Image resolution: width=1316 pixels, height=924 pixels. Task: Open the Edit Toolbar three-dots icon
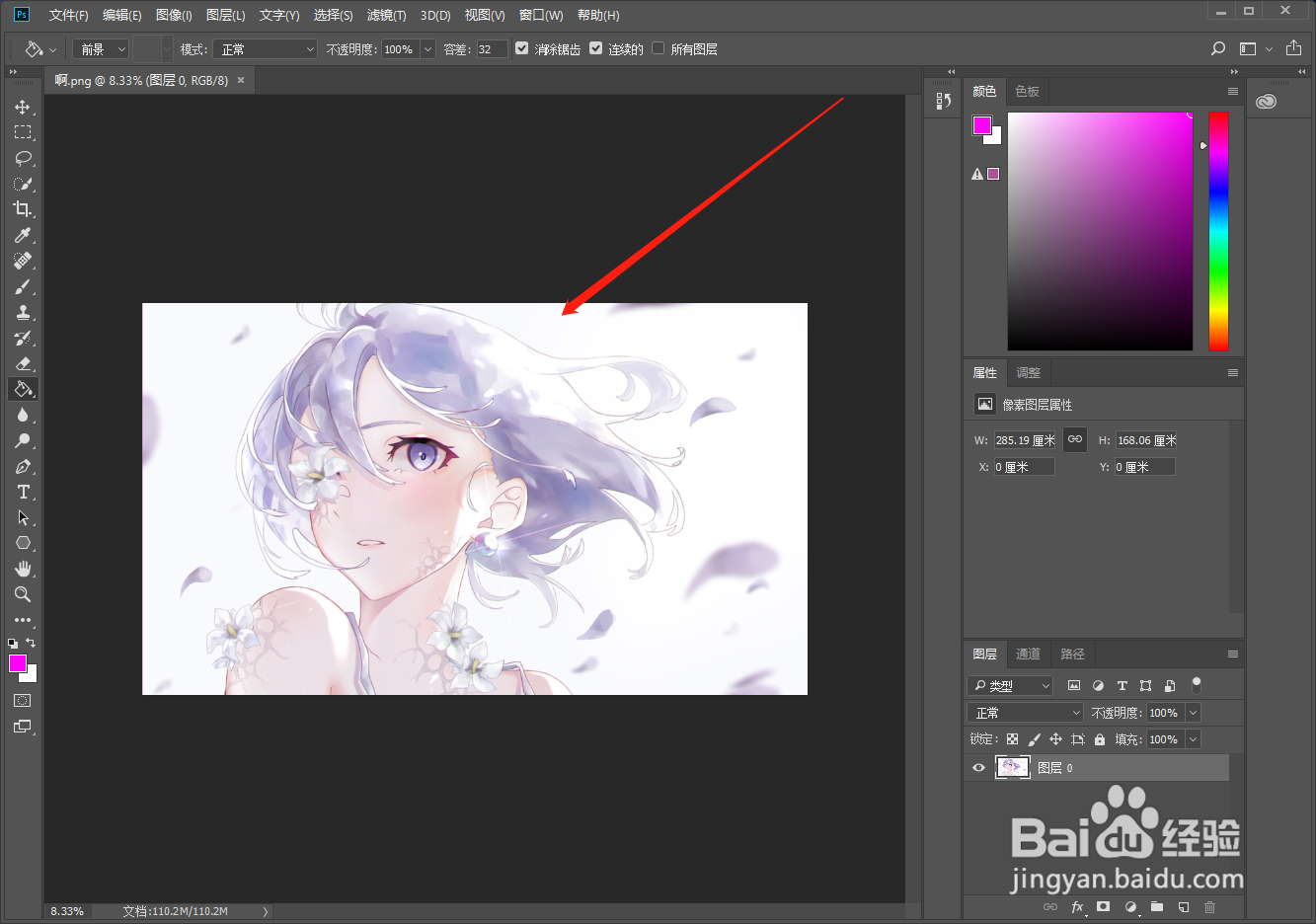23,620
